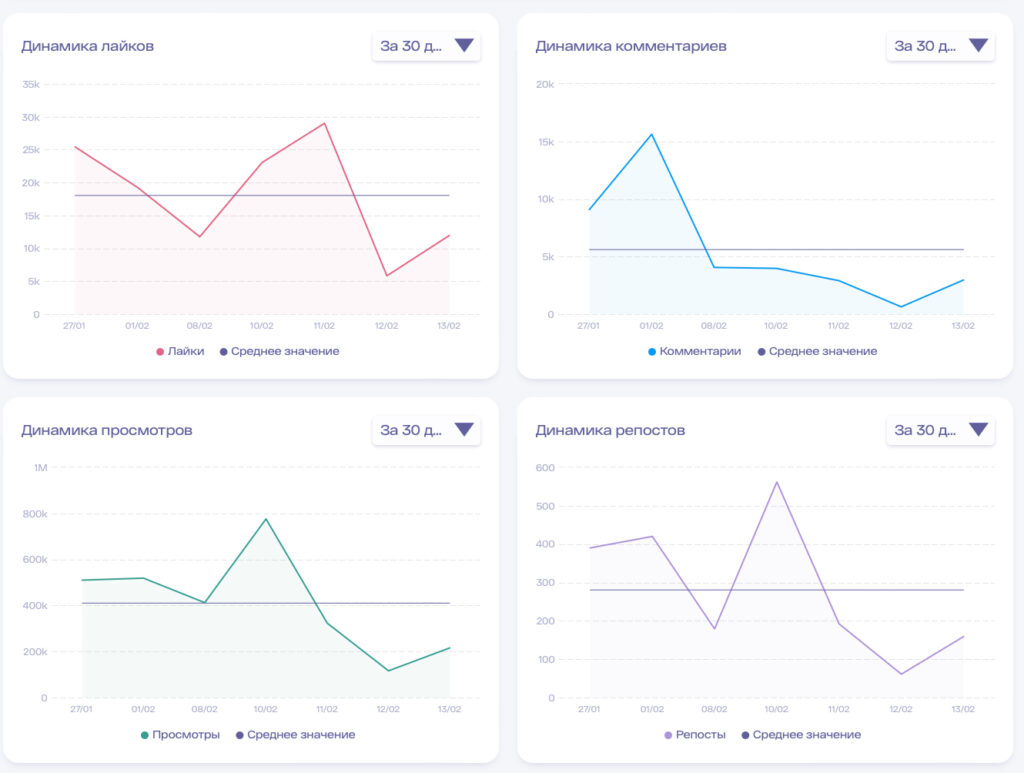Click the 10/02 peak on views line
The height and width of the screenshot is (773, 1024).
(266, 519)
